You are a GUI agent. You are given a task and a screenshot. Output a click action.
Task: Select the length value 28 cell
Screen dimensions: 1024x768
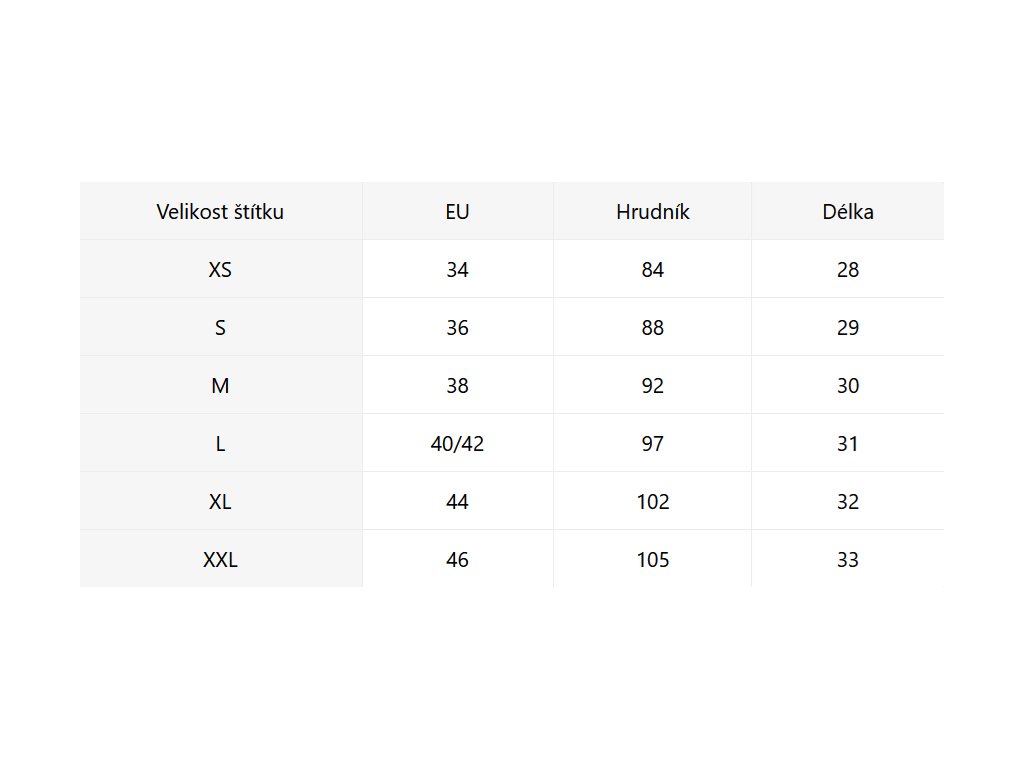pyautogui.click(x=848, y=270)
